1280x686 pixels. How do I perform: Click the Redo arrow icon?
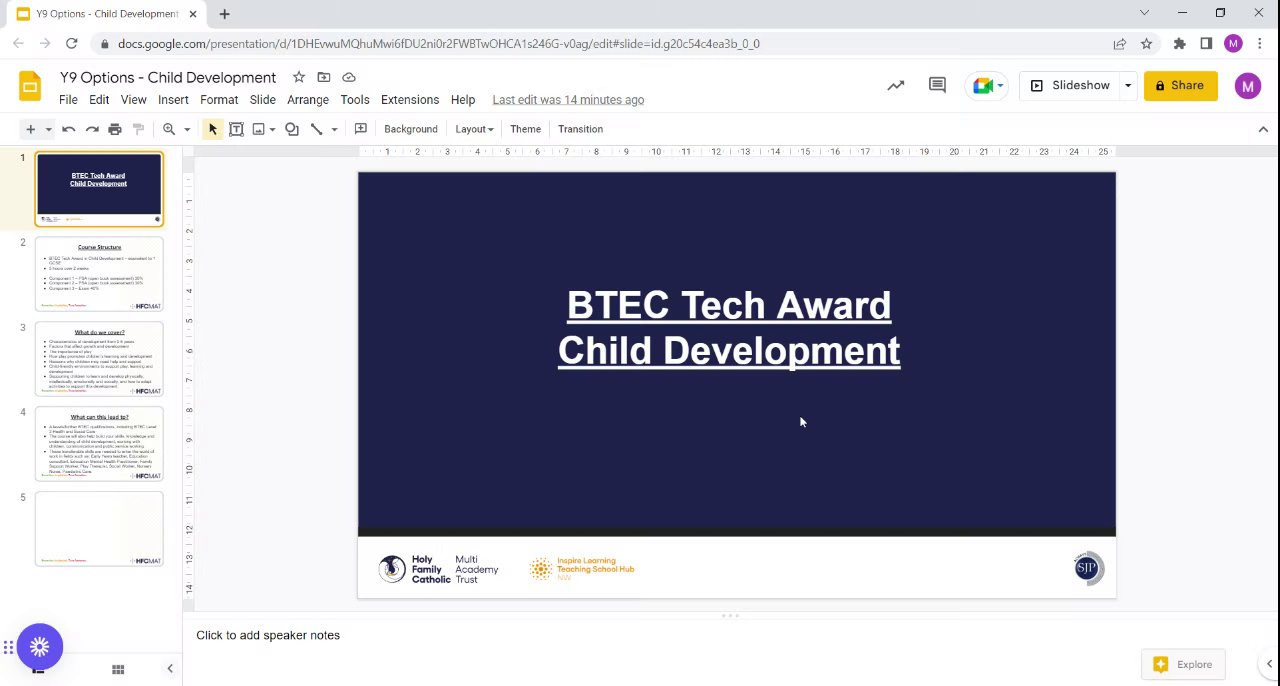tap(92, 129)
